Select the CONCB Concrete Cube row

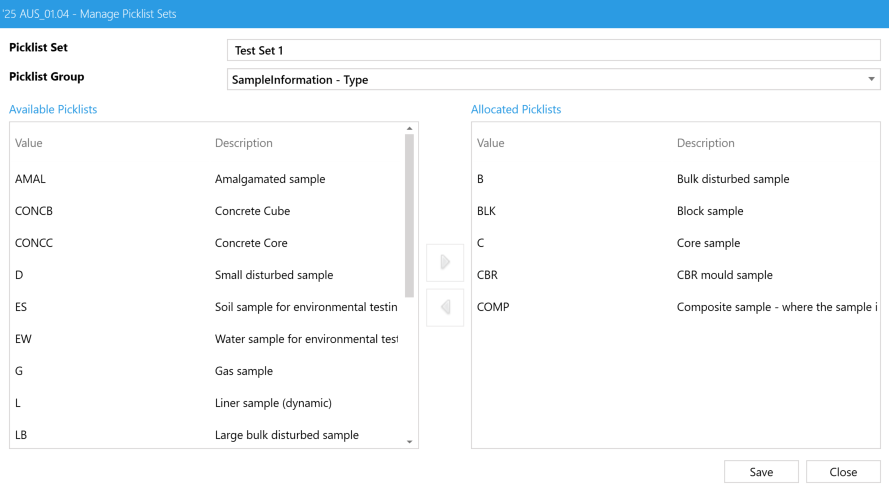[x=206, y=212]
